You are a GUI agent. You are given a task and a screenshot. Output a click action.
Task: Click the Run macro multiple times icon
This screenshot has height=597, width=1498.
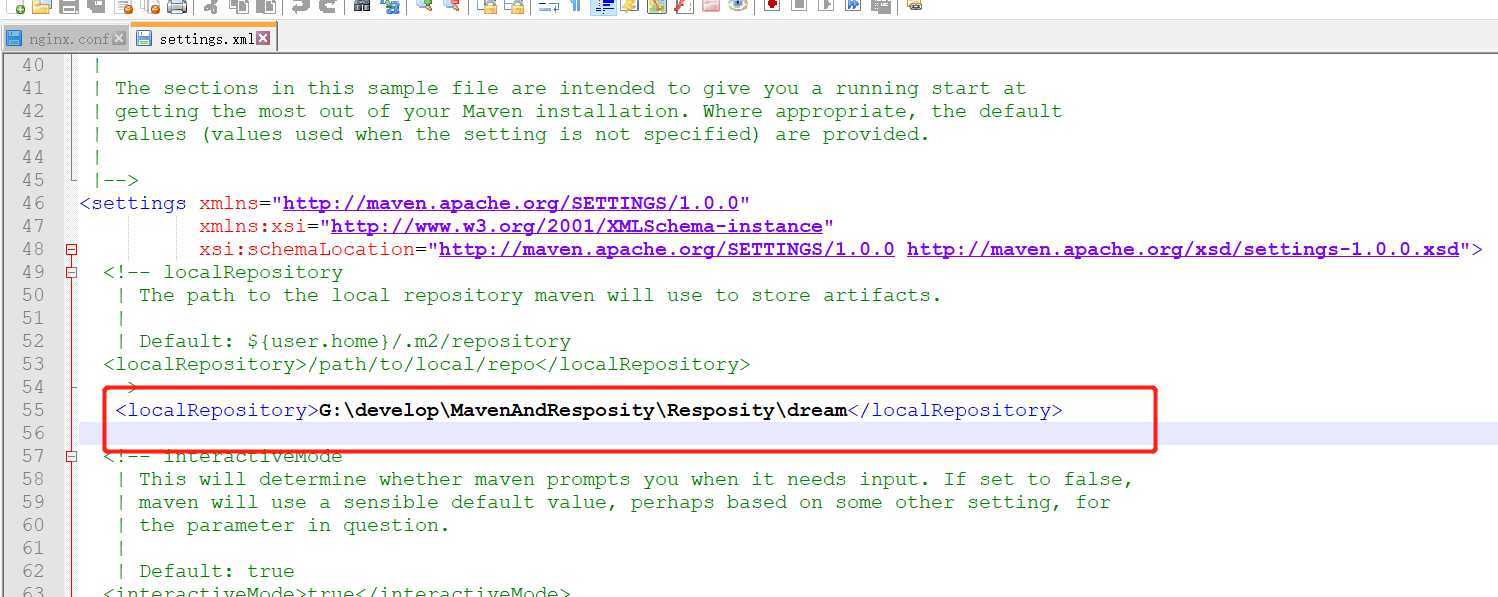tap(853, 6)
